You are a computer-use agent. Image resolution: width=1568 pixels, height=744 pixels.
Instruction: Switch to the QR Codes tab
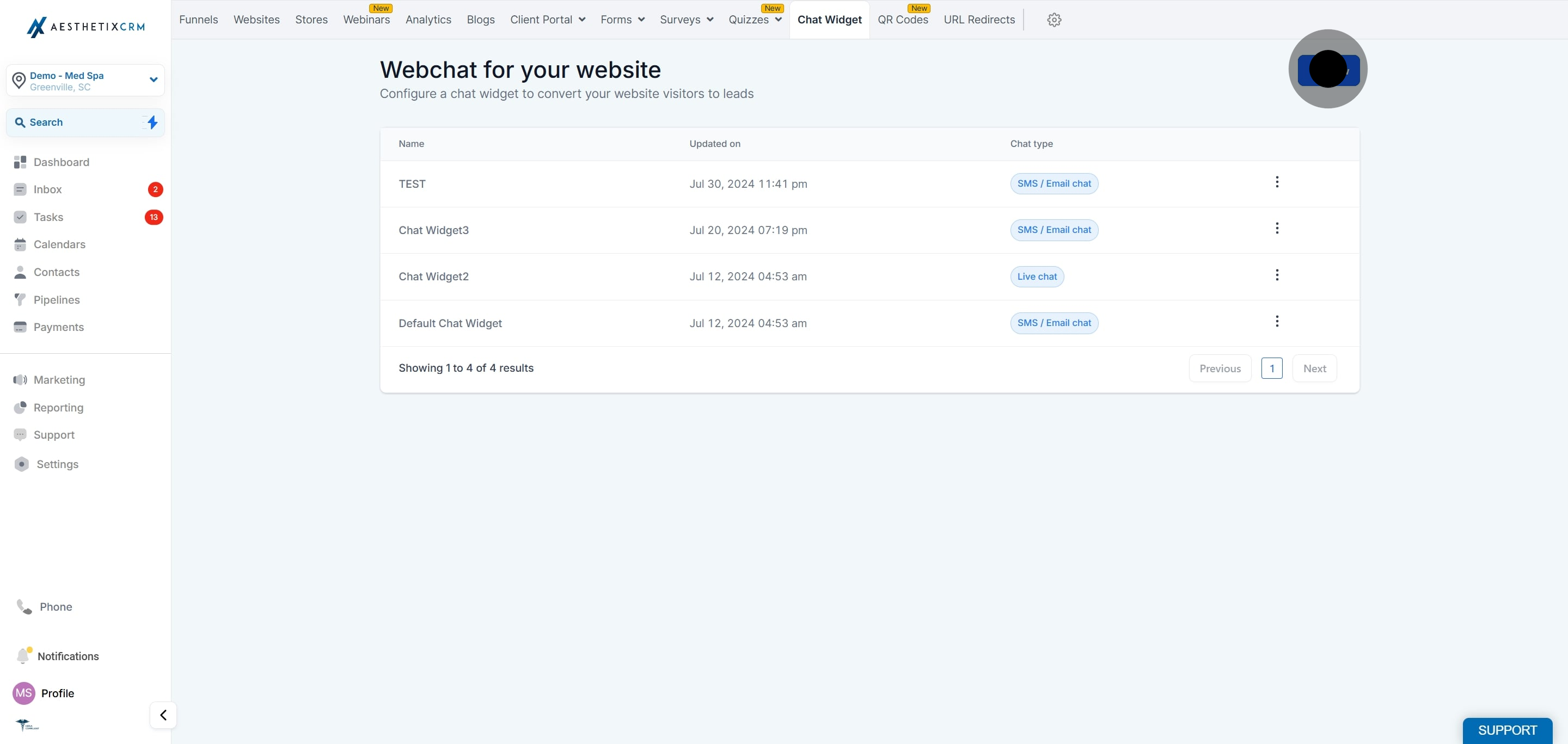coord(903,20)
